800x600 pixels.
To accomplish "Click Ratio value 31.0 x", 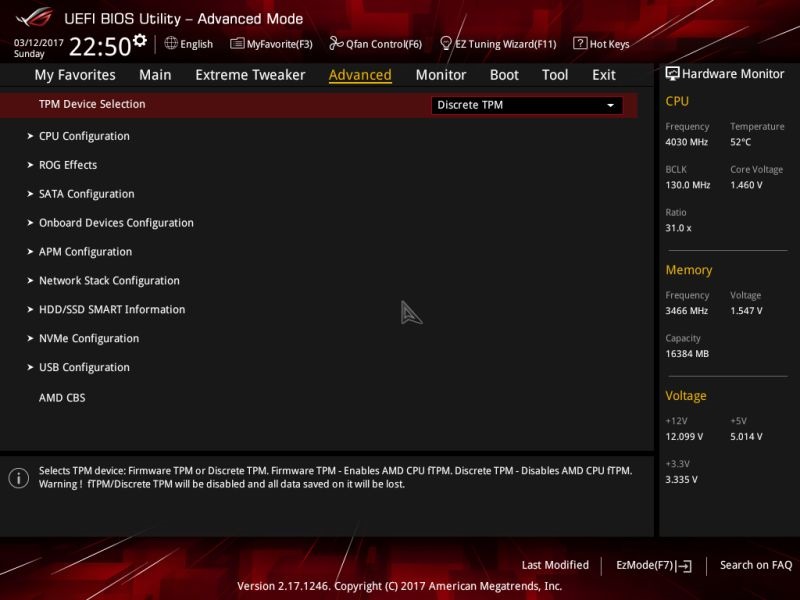I will click(x=678, y=228).
